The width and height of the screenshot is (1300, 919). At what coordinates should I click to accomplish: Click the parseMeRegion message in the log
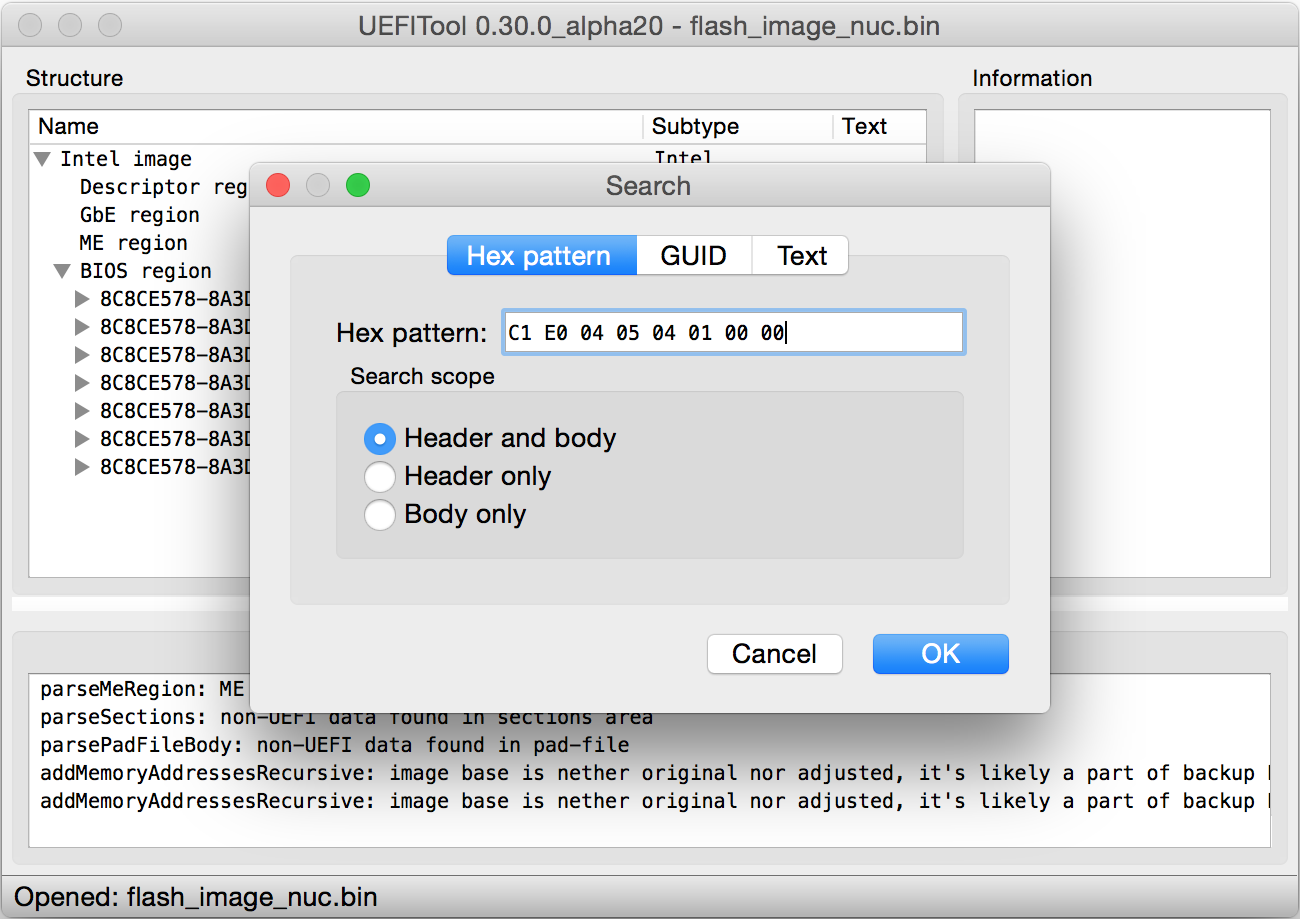point(142,689)
